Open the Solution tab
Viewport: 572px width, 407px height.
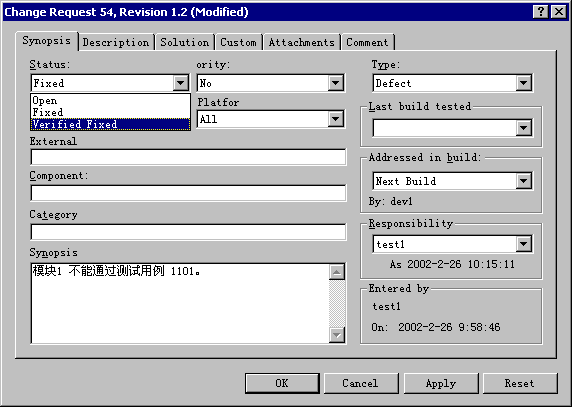click(x=185, y=42)
